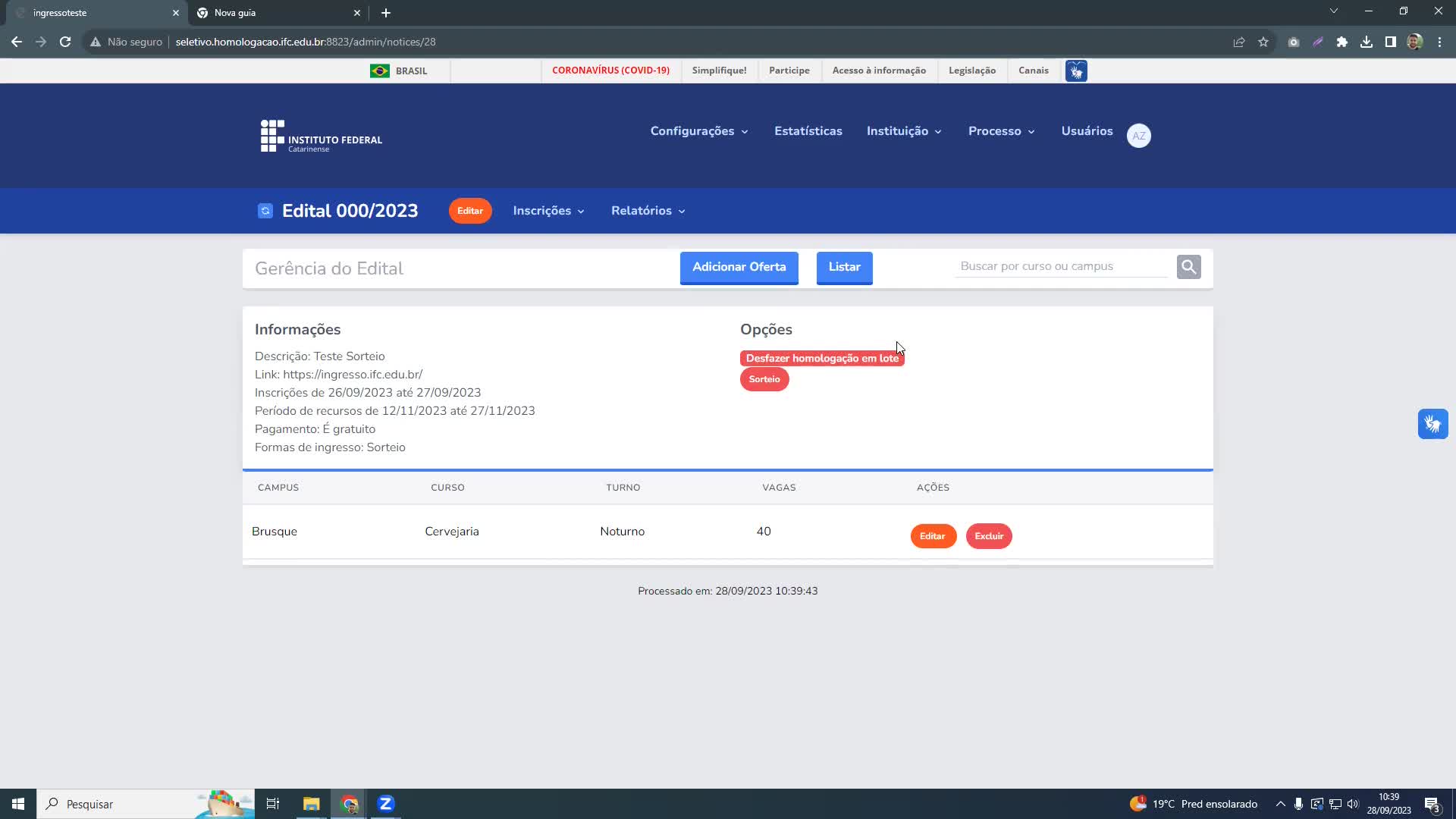
Task: Open the Simplifique! link
Action: pyautogui.click(x=719, y=71)
